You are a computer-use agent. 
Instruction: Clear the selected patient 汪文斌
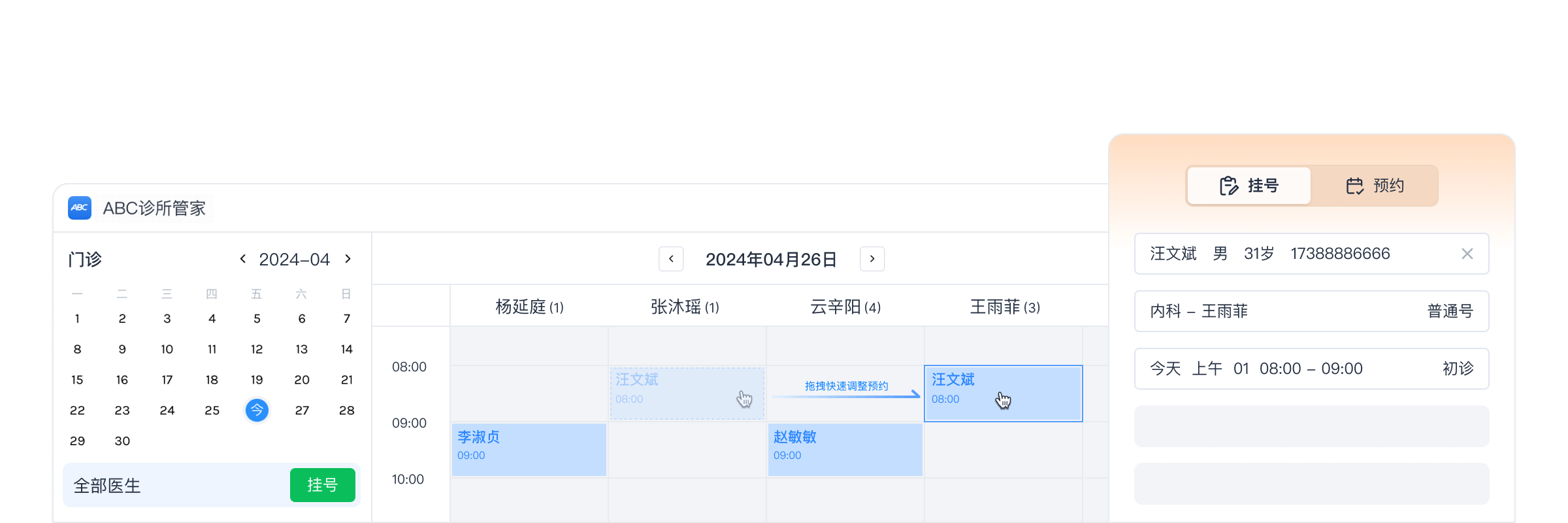point(1467,254)
